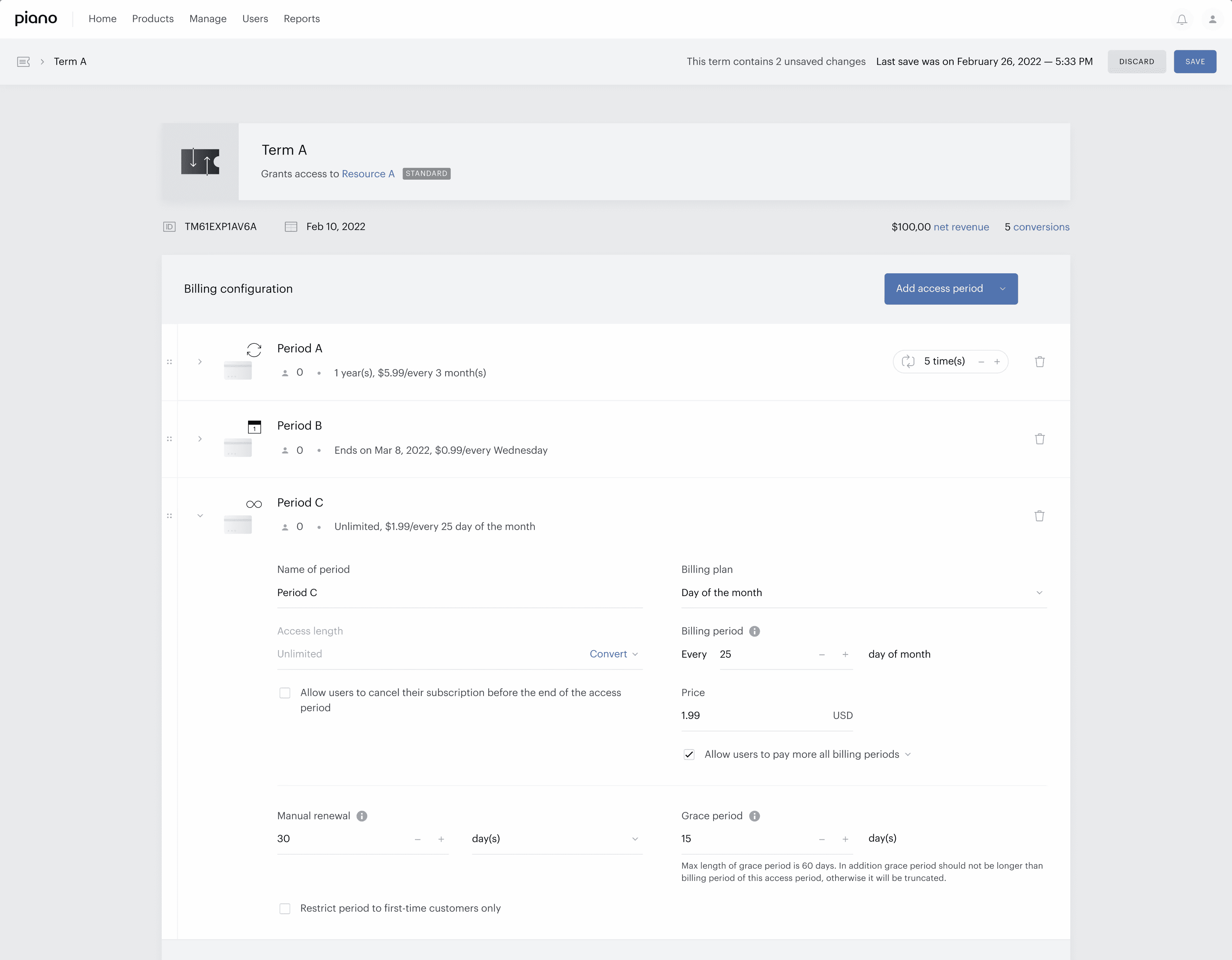Image resolution: width=1232 pixels, height=960 pixels.
Task: Click the Manual renewal info icon
Action: click(361, 816)
